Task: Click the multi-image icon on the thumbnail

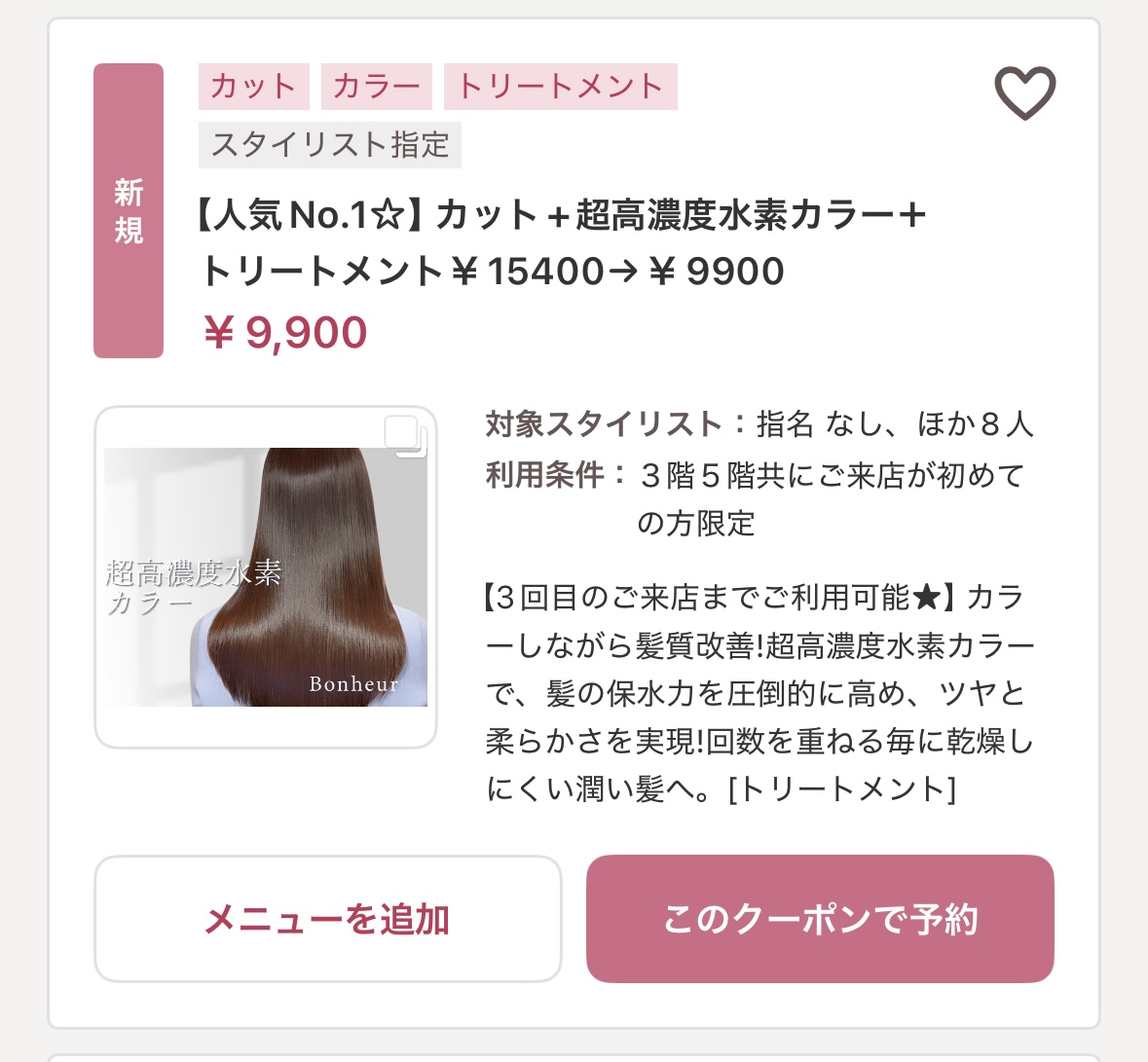Action: tap(406, 436)
